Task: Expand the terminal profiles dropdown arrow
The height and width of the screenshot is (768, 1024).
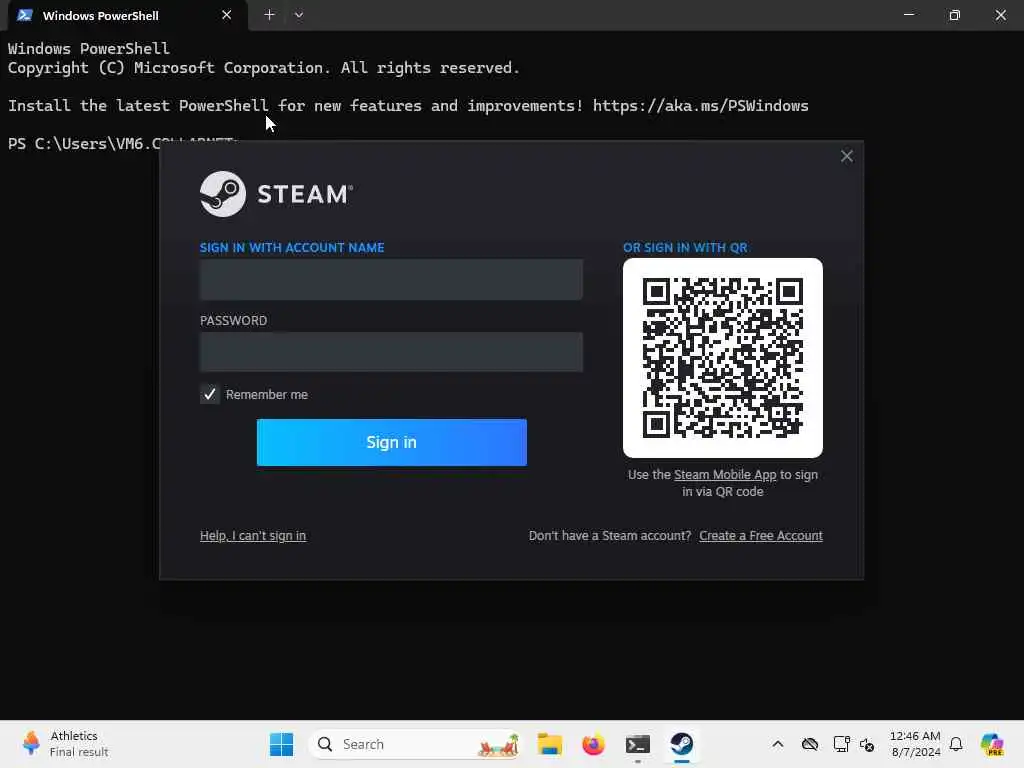Action: 298,14
